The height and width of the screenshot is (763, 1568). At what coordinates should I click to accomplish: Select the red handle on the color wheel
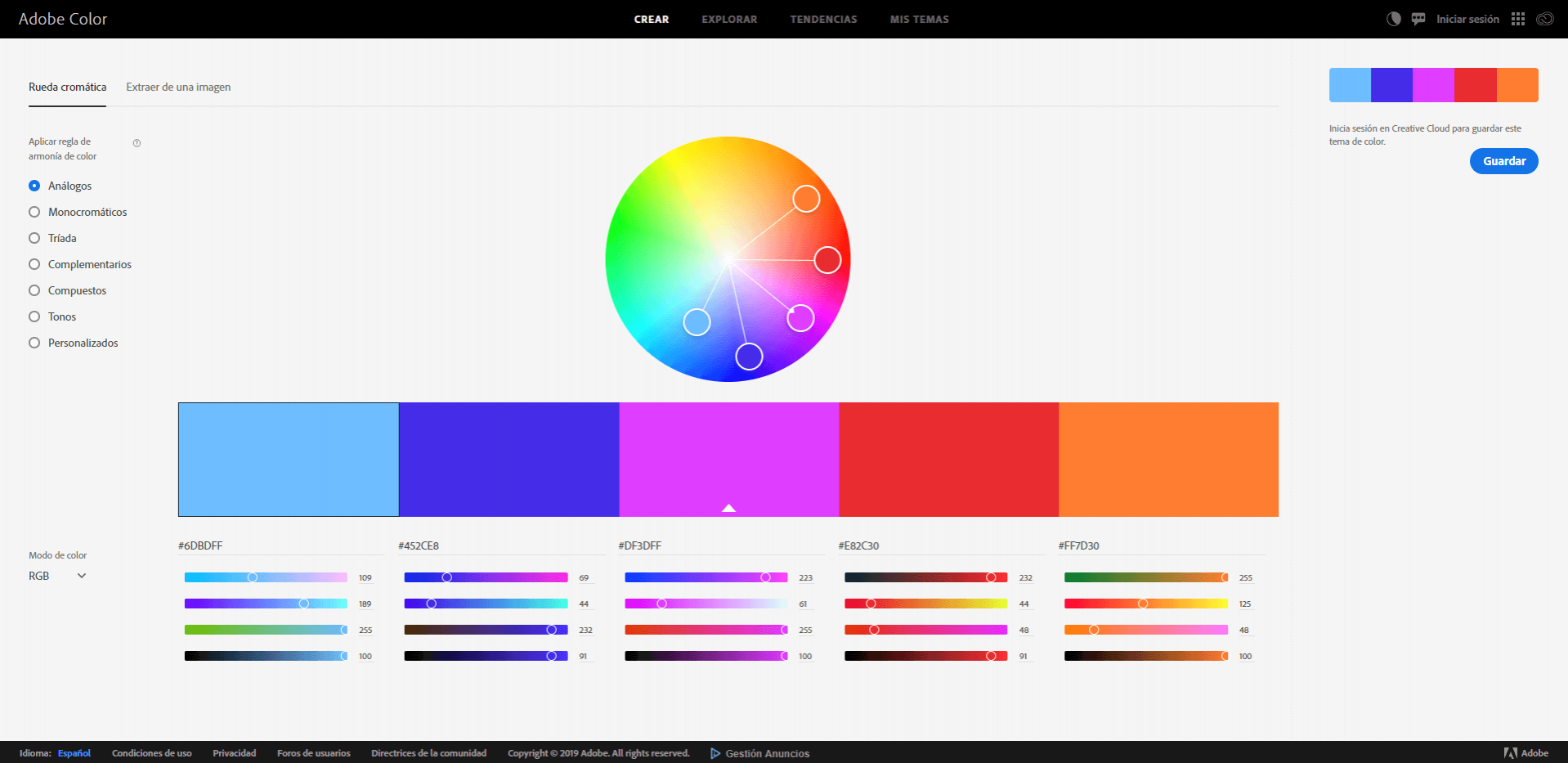click(827, 260)
